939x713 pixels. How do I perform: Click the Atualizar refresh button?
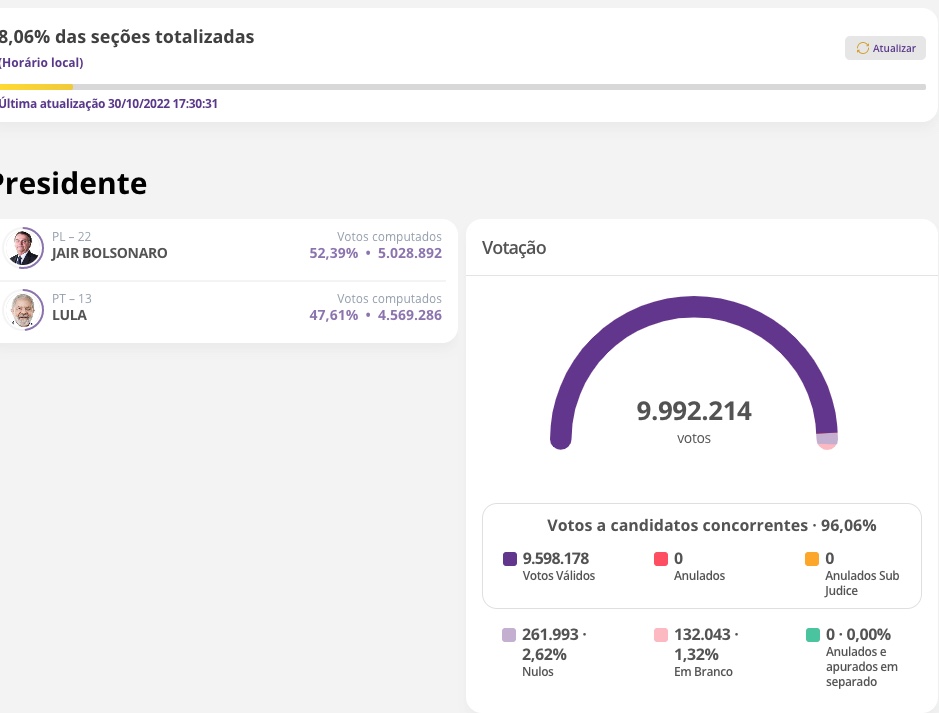(x=885, y=48)
